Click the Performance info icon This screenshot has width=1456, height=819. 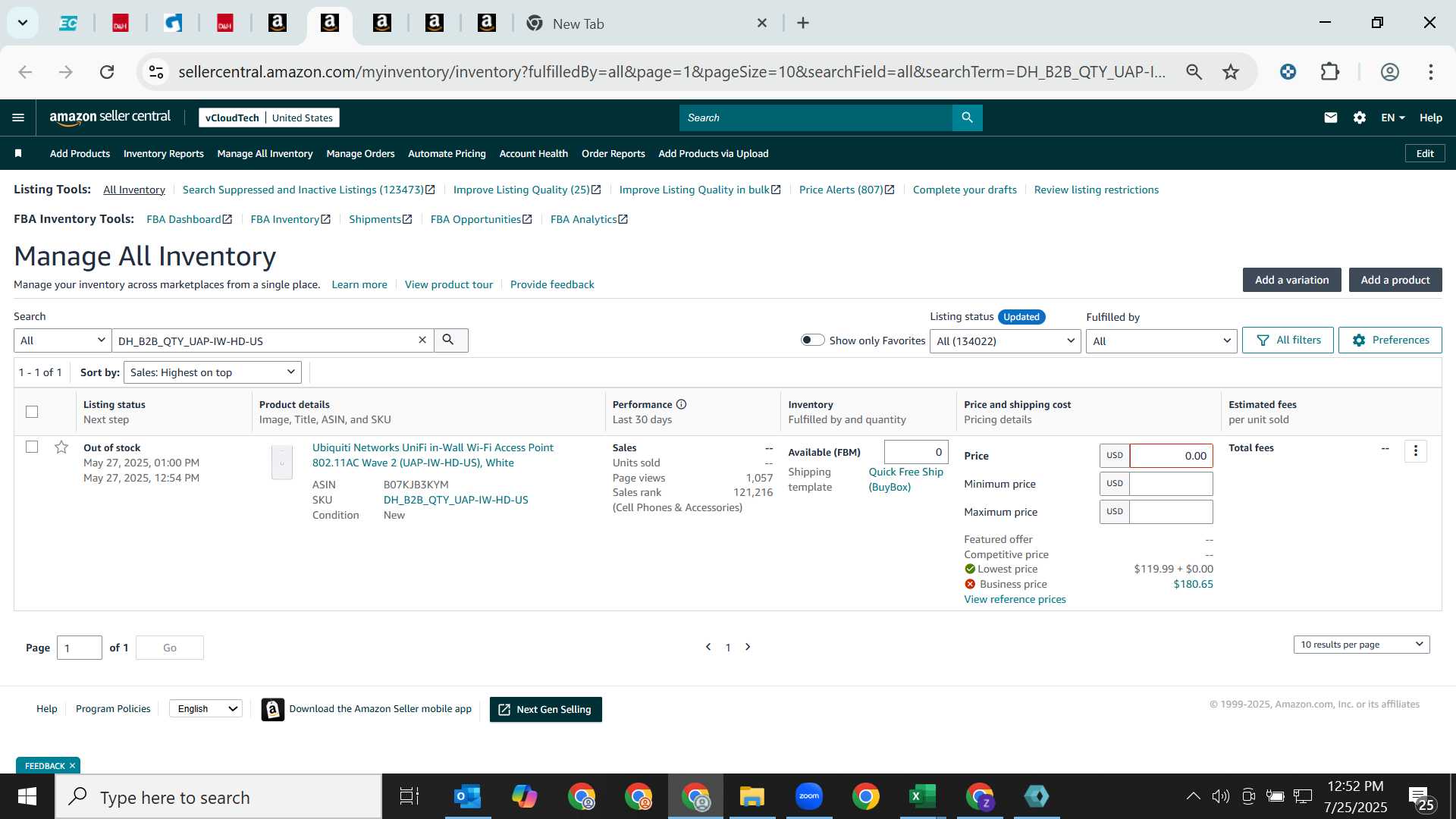click(x=681, y=404)
